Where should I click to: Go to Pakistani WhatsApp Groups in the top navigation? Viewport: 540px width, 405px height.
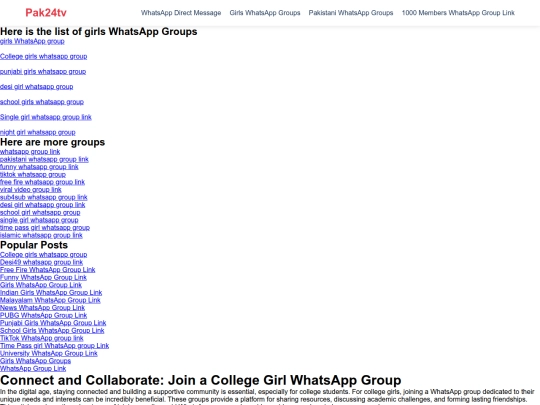pos(351,13)
